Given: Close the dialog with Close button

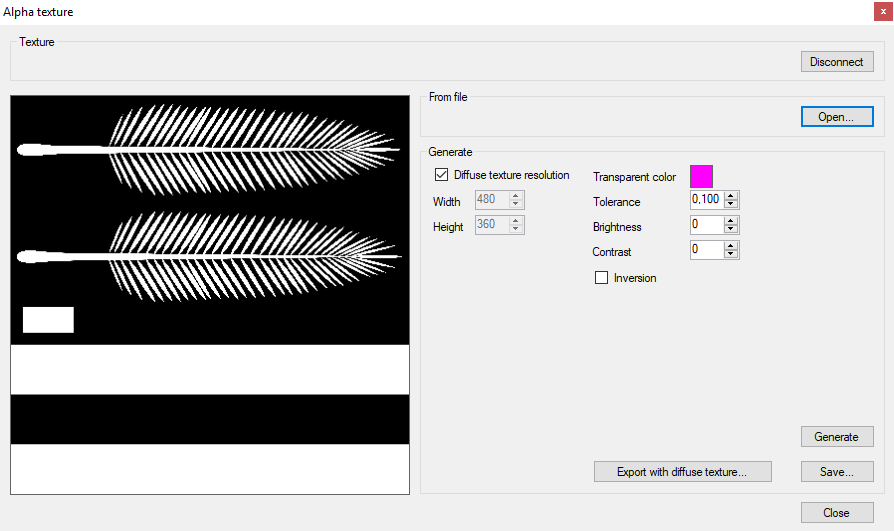Looking at the screenshot, I should (837, 513).
